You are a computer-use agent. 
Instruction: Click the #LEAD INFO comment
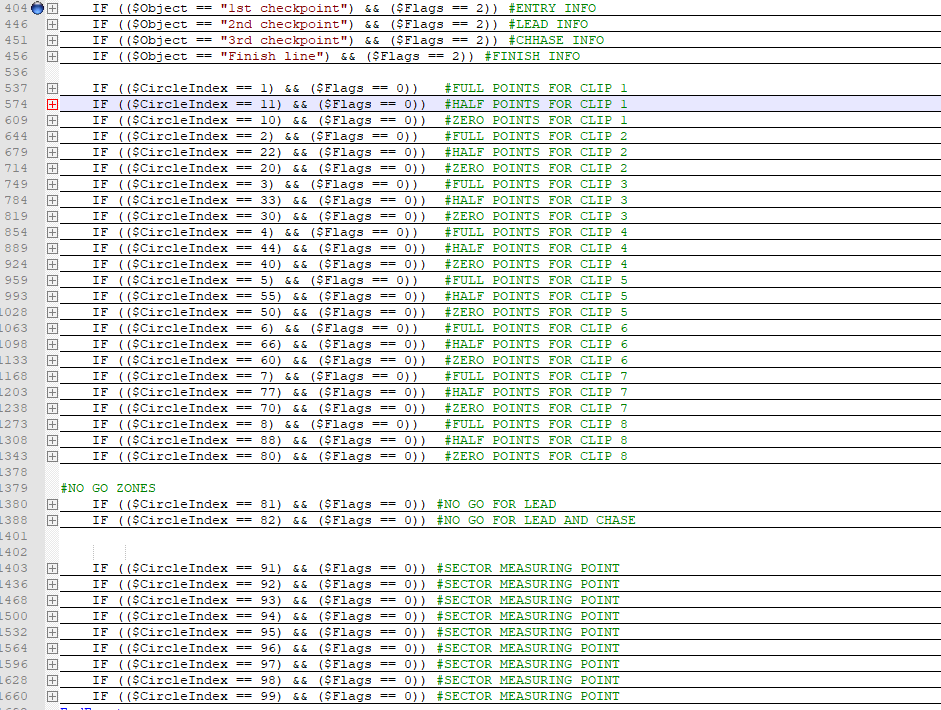click(x=548, y=25)
